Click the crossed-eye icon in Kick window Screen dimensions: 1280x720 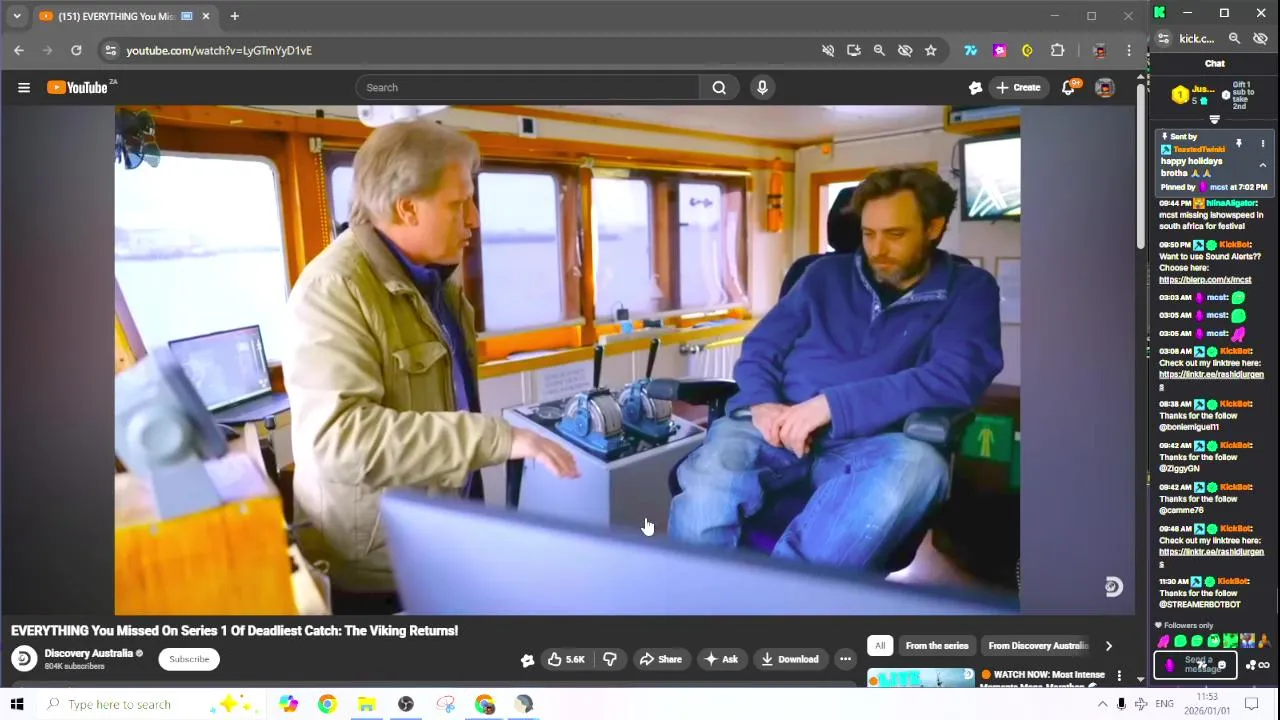[1260, 39]
